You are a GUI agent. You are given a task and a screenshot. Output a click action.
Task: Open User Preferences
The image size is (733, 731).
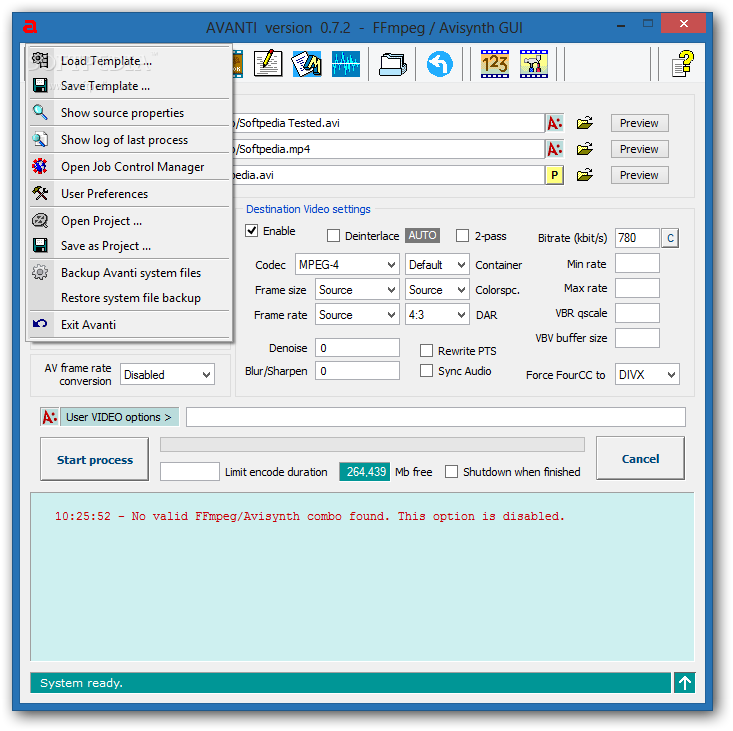click(x=129, y=194)
